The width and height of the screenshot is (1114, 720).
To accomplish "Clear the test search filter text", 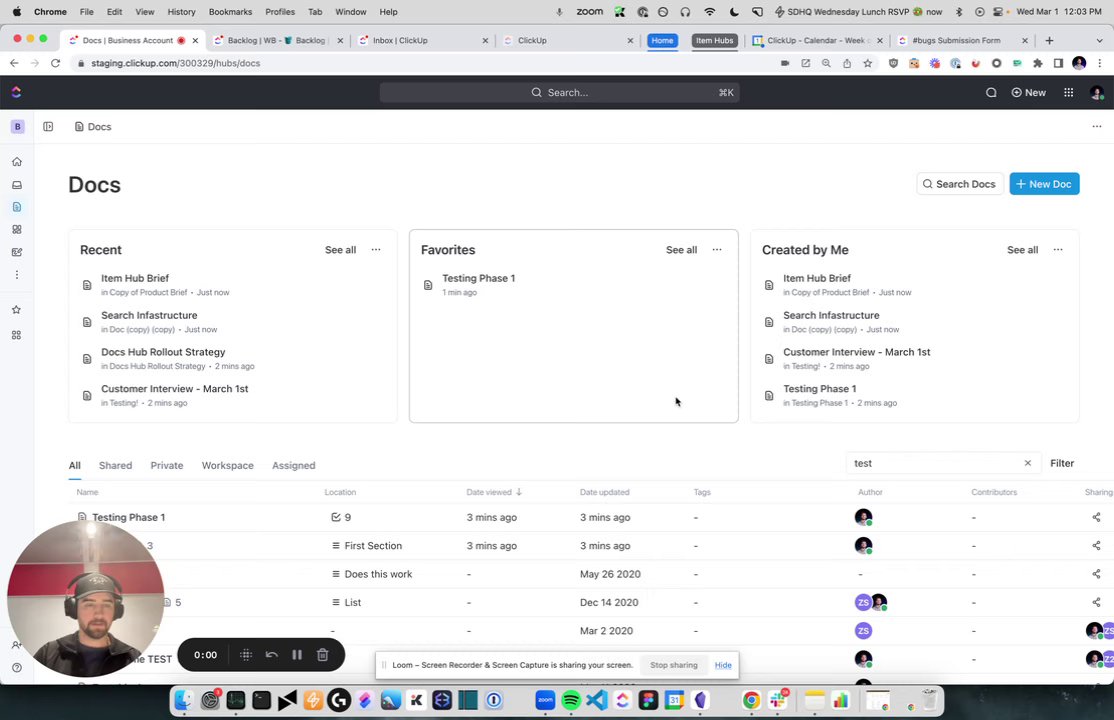I will click(1027, 463).
